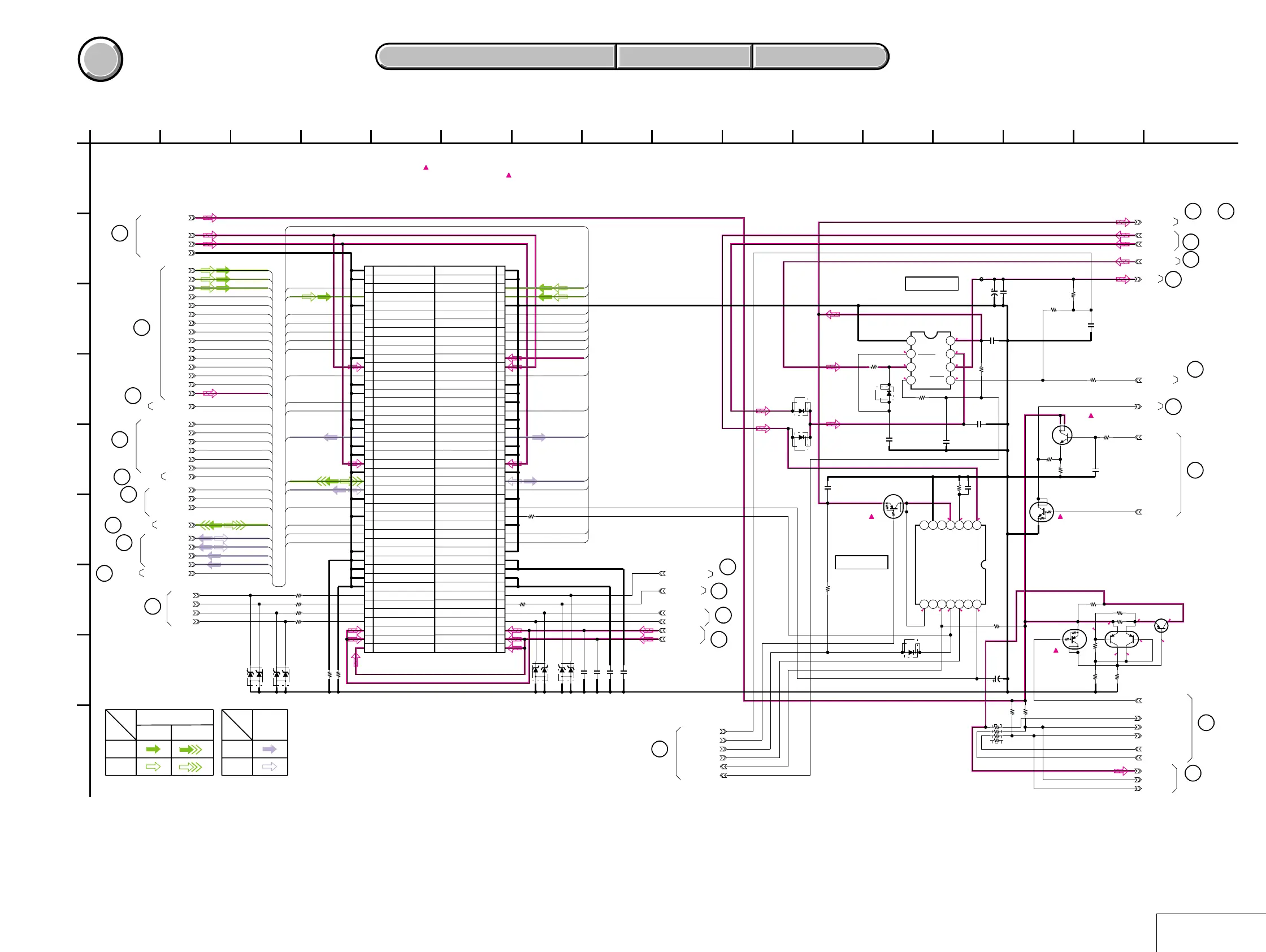This screenshot has height=952, width=1266.
Task: Click the dual-transistor oval symbol at lower right
Action: (1121, 638)
